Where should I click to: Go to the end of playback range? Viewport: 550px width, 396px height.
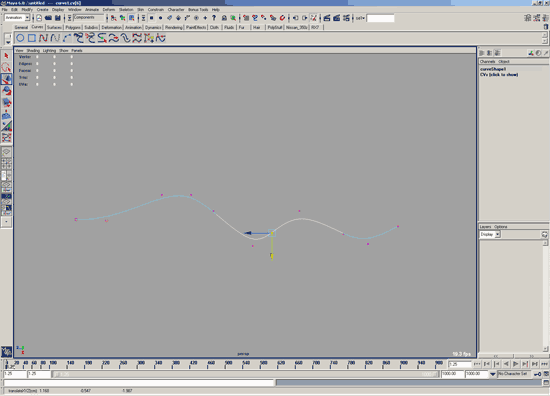[544, 364]
